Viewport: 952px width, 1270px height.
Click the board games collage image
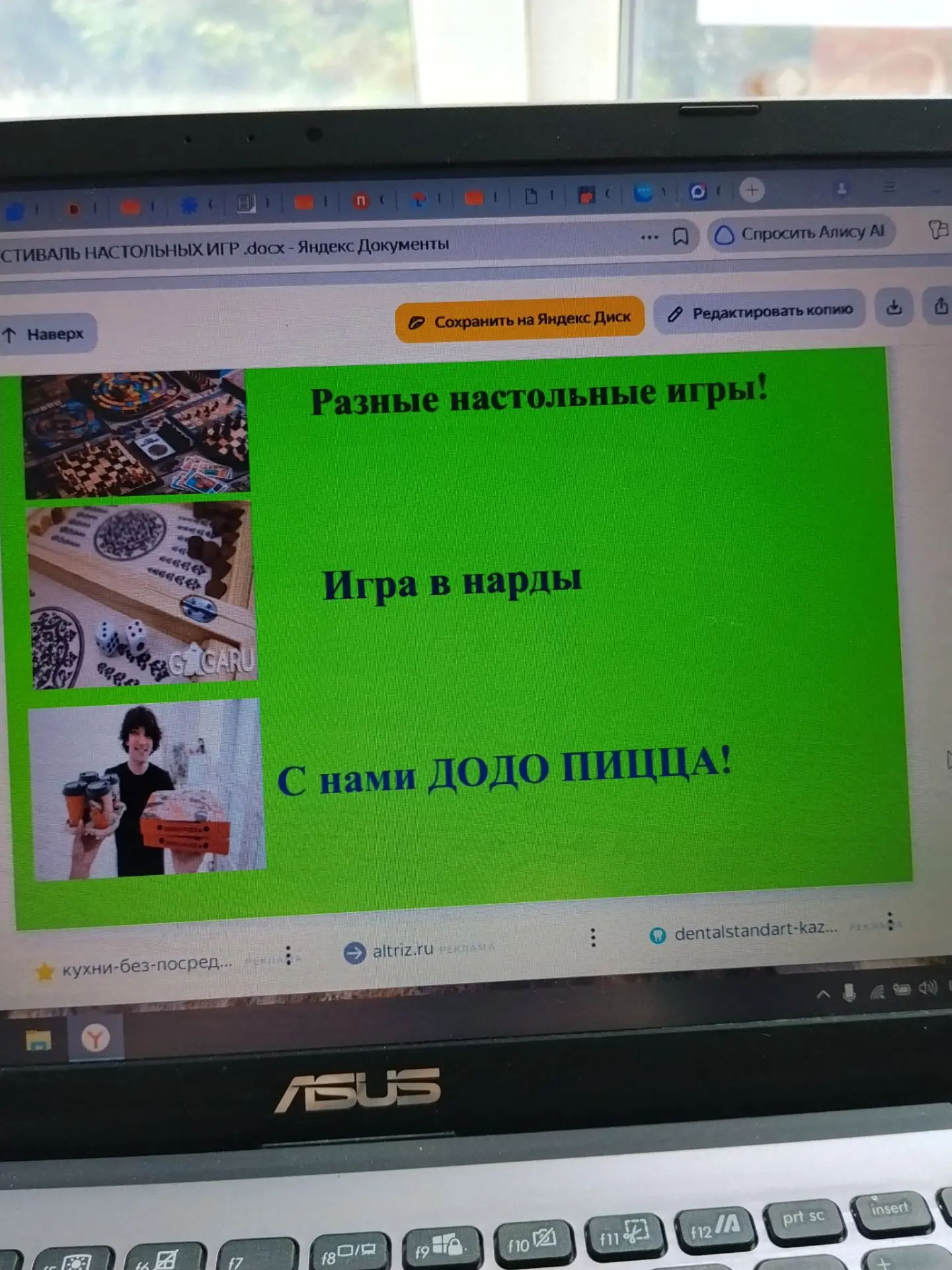tap(136, 434)
